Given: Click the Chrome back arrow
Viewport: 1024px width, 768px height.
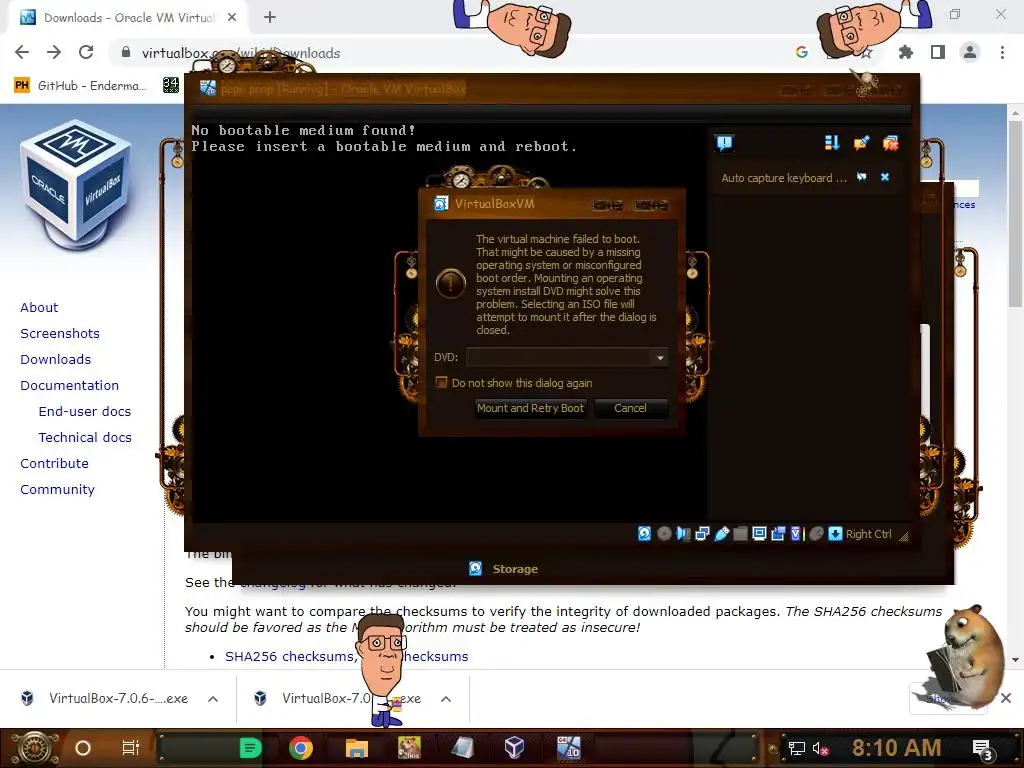Looking at the screenshot, I should click(22, 52).
